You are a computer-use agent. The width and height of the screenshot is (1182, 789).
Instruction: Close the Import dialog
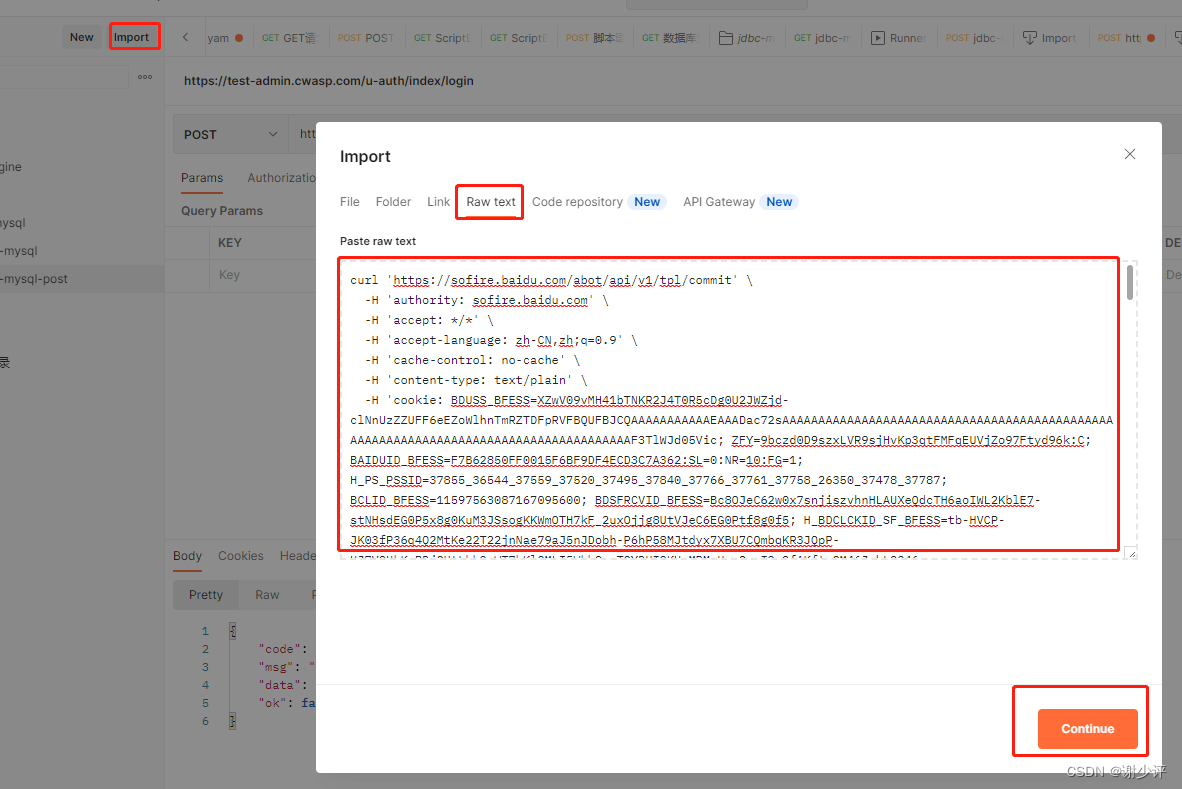point(1129,154)
